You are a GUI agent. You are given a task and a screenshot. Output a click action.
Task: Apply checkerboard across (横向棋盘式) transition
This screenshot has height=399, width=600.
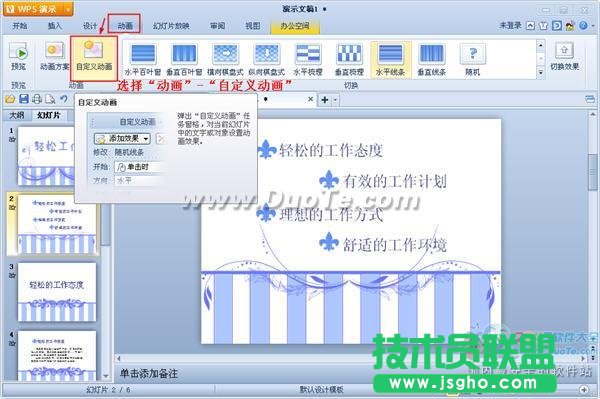click(225, 59)
